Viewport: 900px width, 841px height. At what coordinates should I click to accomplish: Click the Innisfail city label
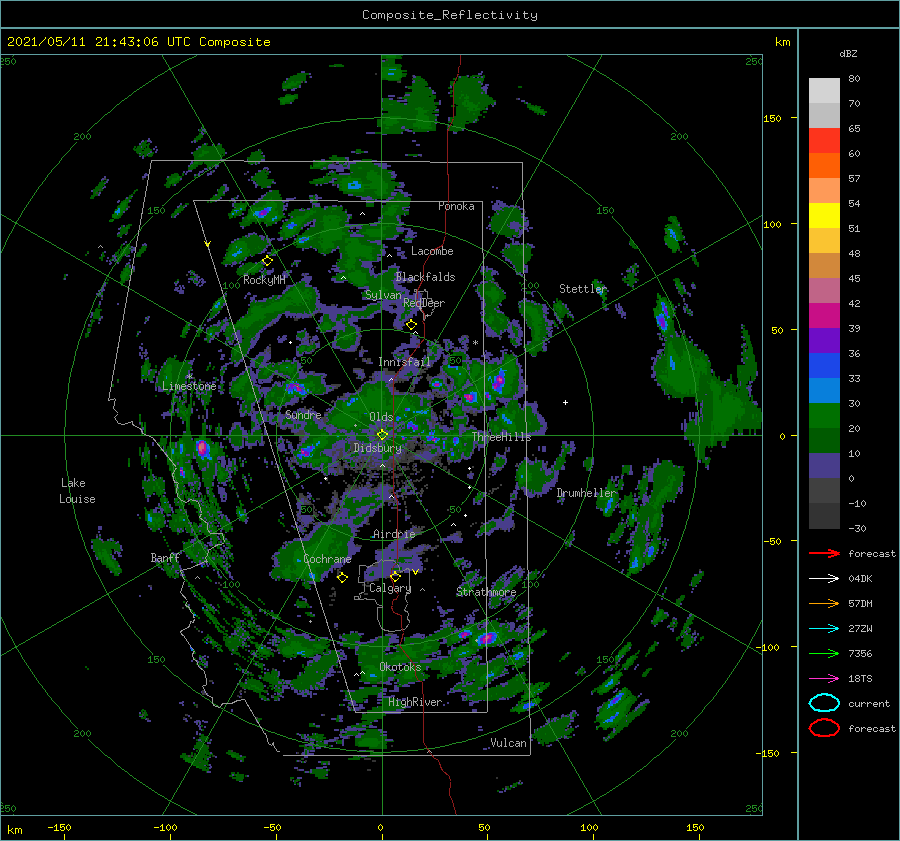coord(404,362)
